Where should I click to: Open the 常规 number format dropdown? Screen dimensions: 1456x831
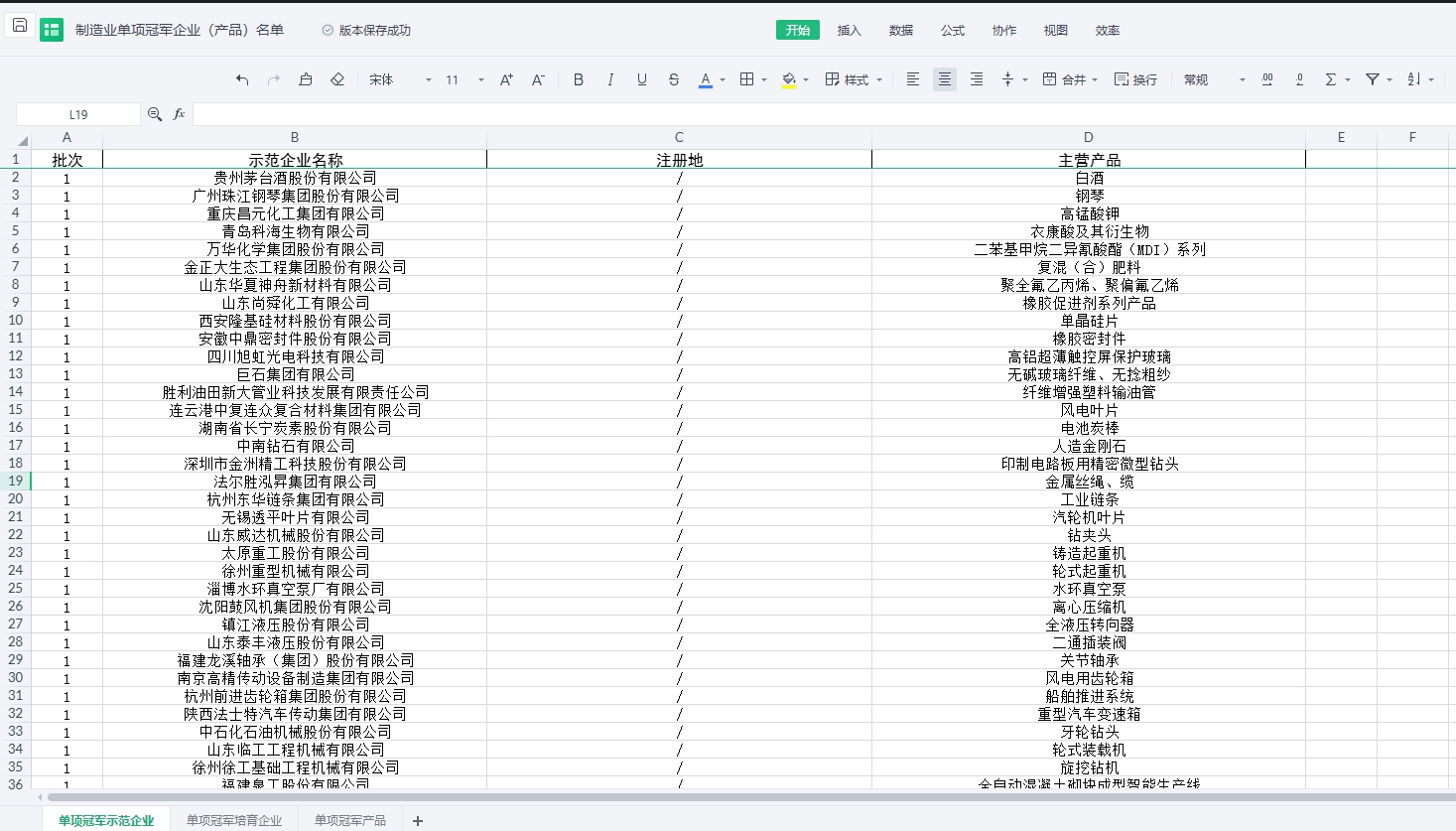(1214, 79)
